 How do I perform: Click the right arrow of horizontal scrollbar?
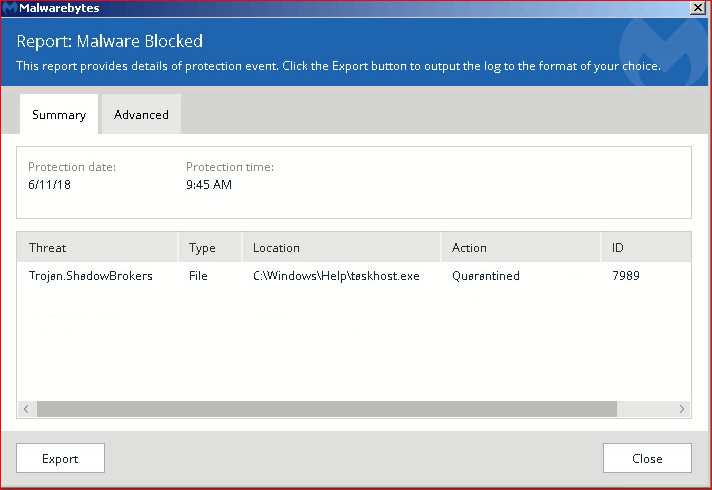[x=682, y=409]
